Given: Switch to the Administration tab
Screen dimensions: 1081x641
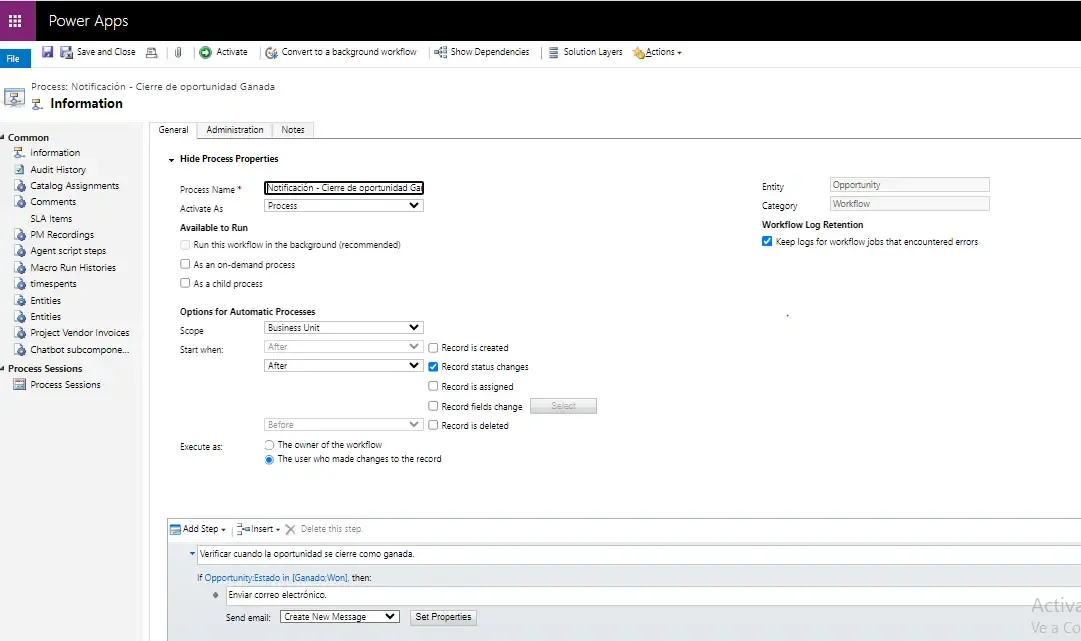Looking at the screenshot, I should click(x=235, y=130).
